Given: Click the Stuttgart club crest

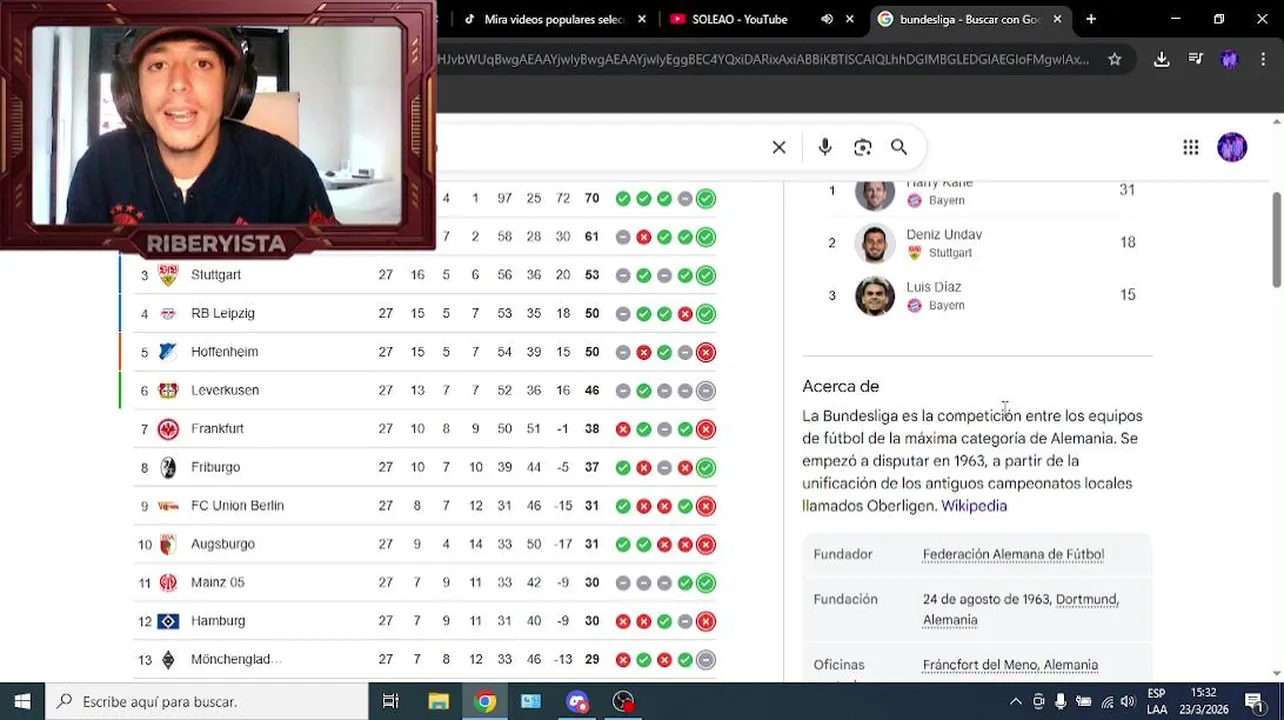Looking at the screenshot, I should click(x=168, y=275).
